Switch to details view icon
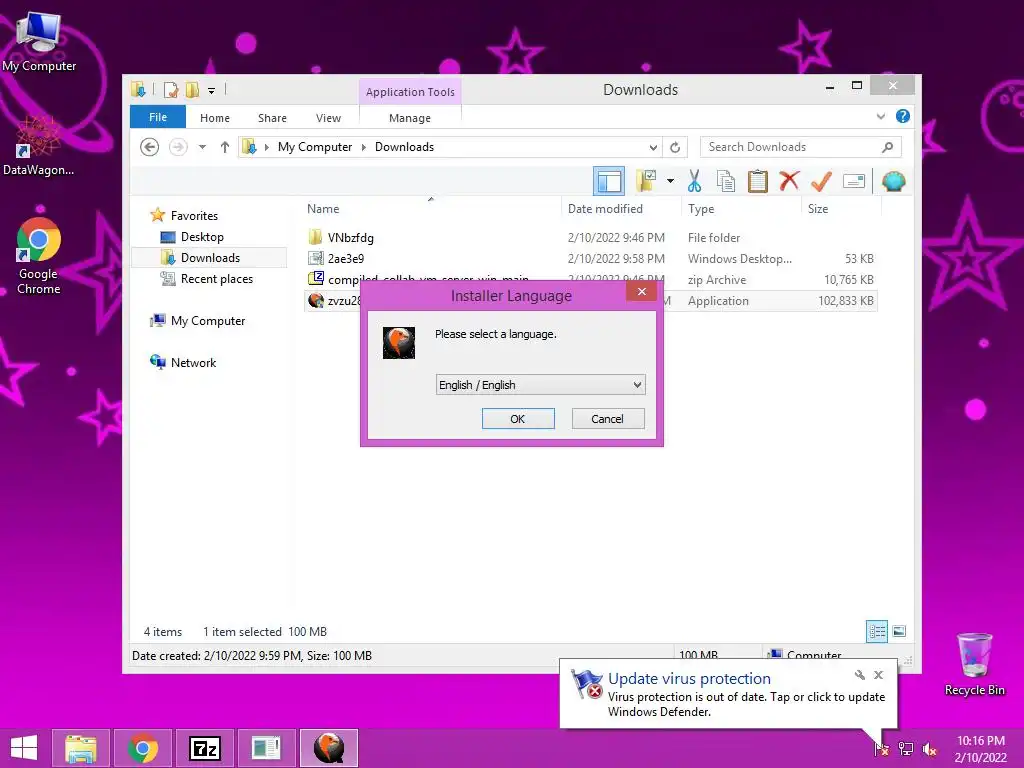Image resolution: width=1024 pixels, height=768 pixels. pyautogui.click(x=876, y=631)
